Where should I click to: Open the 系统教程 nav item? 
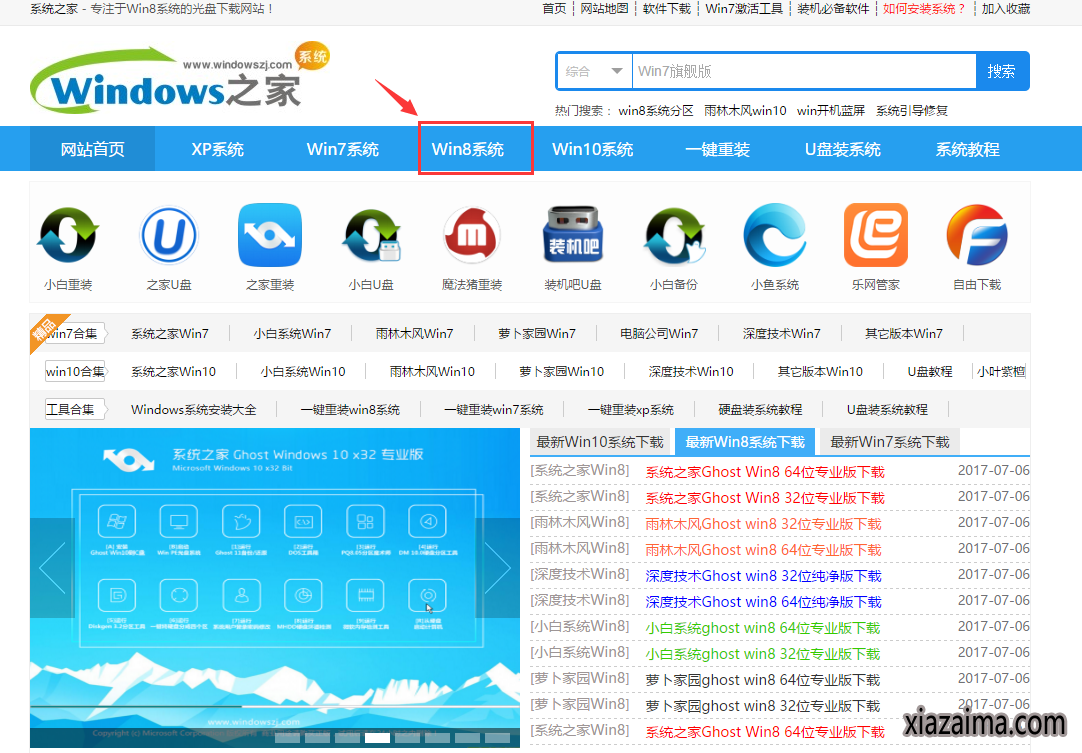967,149
